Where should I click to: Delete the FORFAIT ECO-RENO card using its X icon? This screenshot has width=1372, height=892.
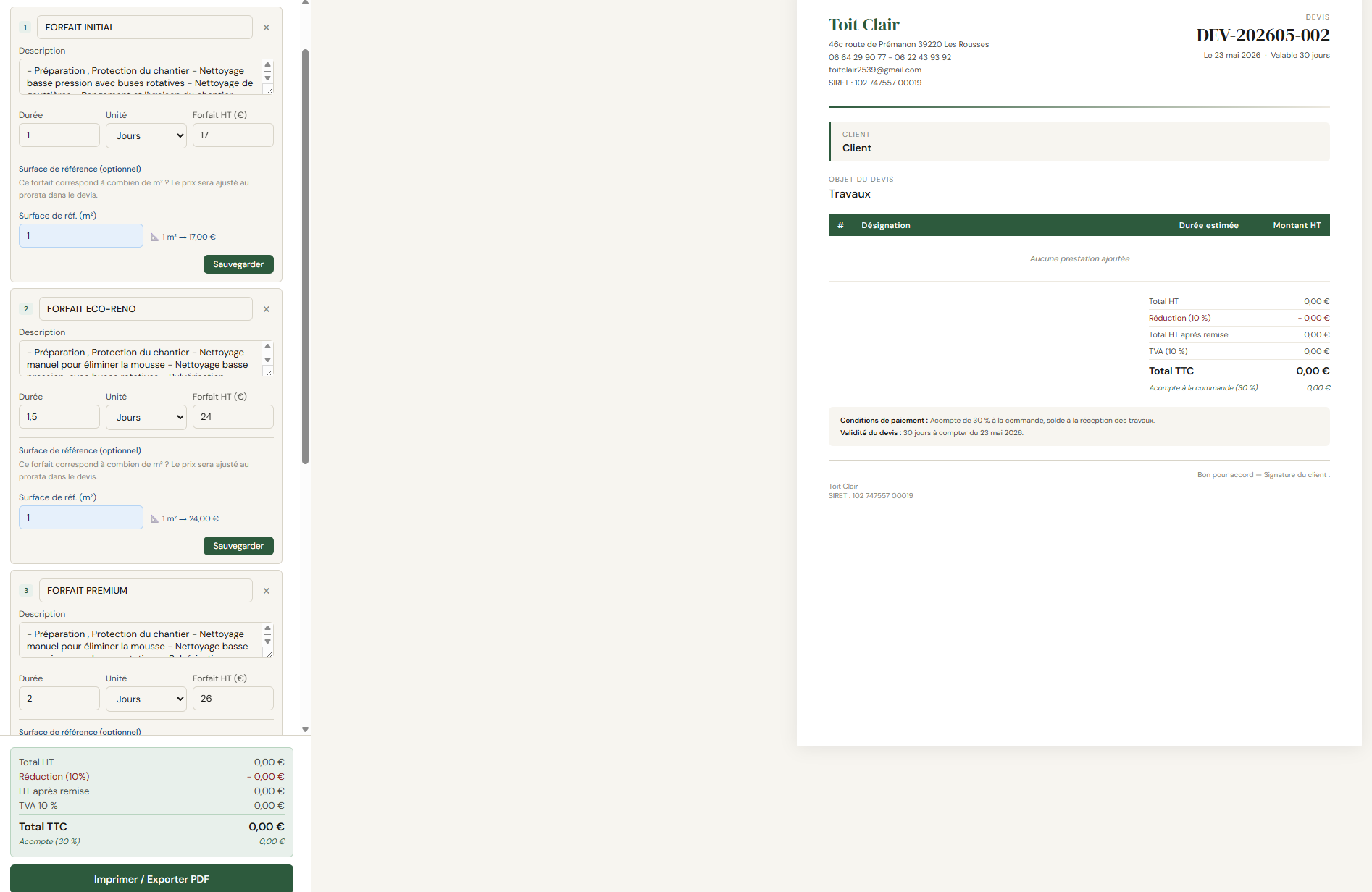tap(267, 309)
